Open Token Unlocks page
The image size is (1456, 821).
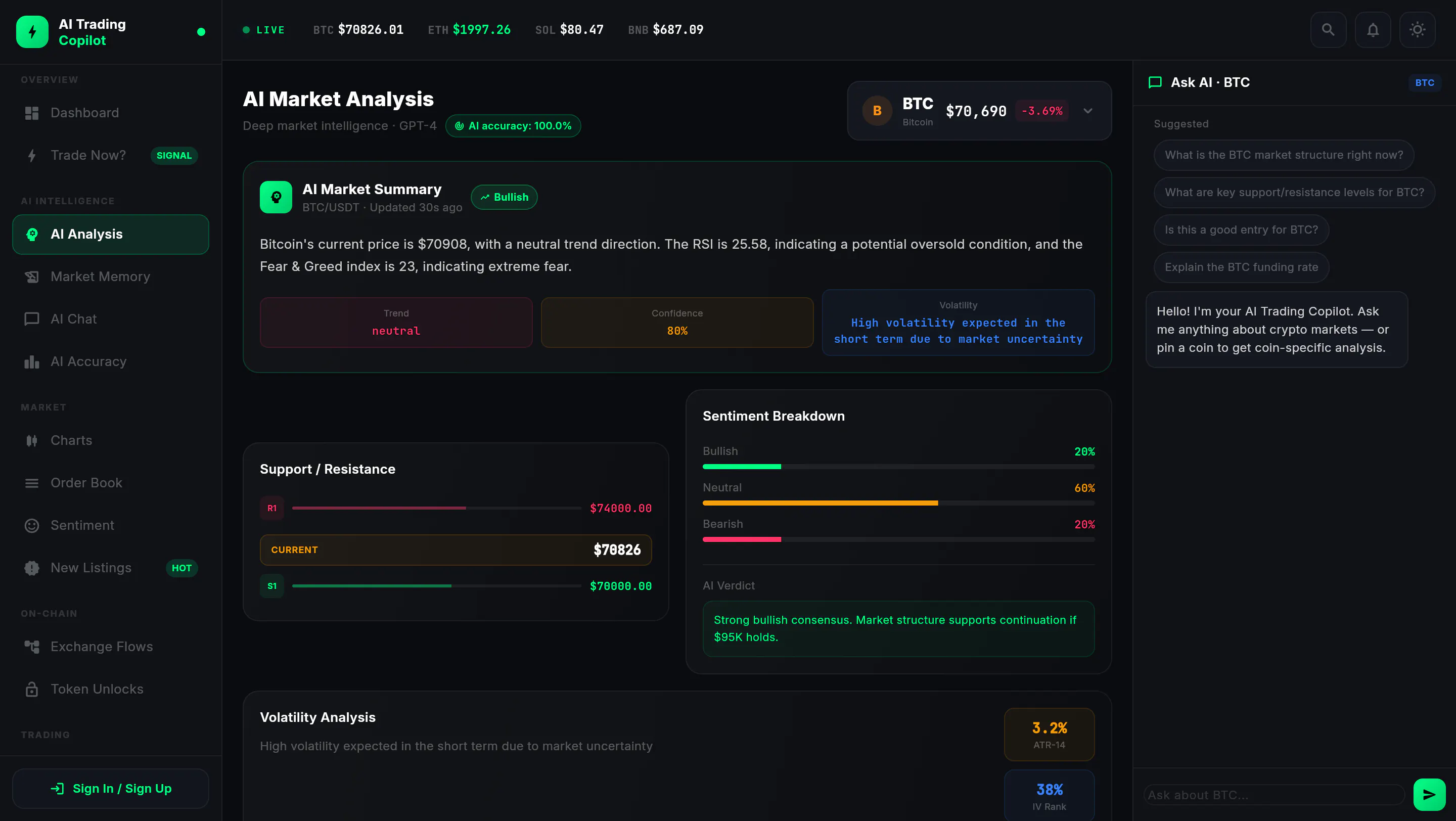[x=111, y=690]
